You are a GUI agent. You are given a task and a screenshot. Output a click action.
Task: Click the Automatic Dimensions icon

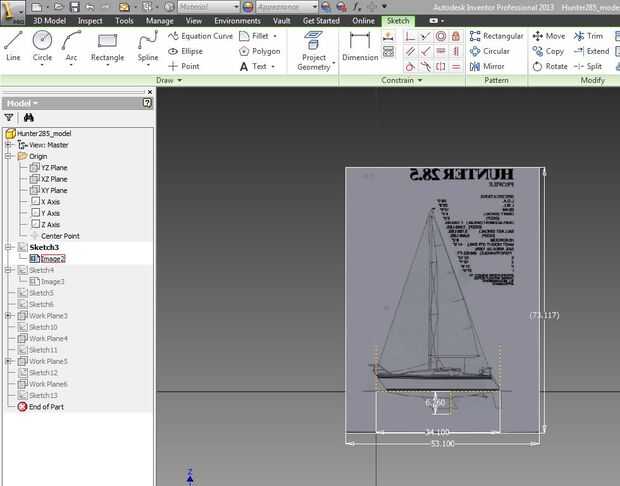388,37
